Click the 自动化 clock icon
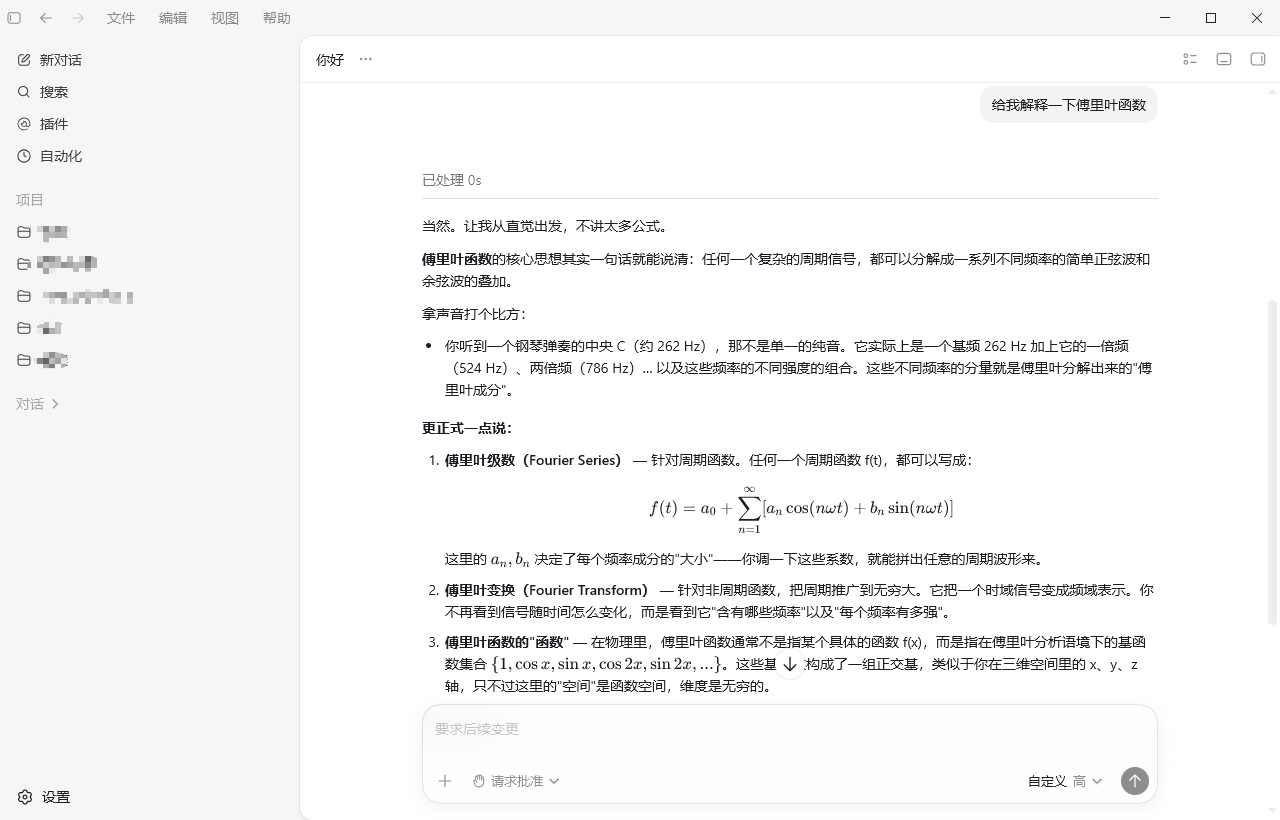1280x820 pixels. 24,156
